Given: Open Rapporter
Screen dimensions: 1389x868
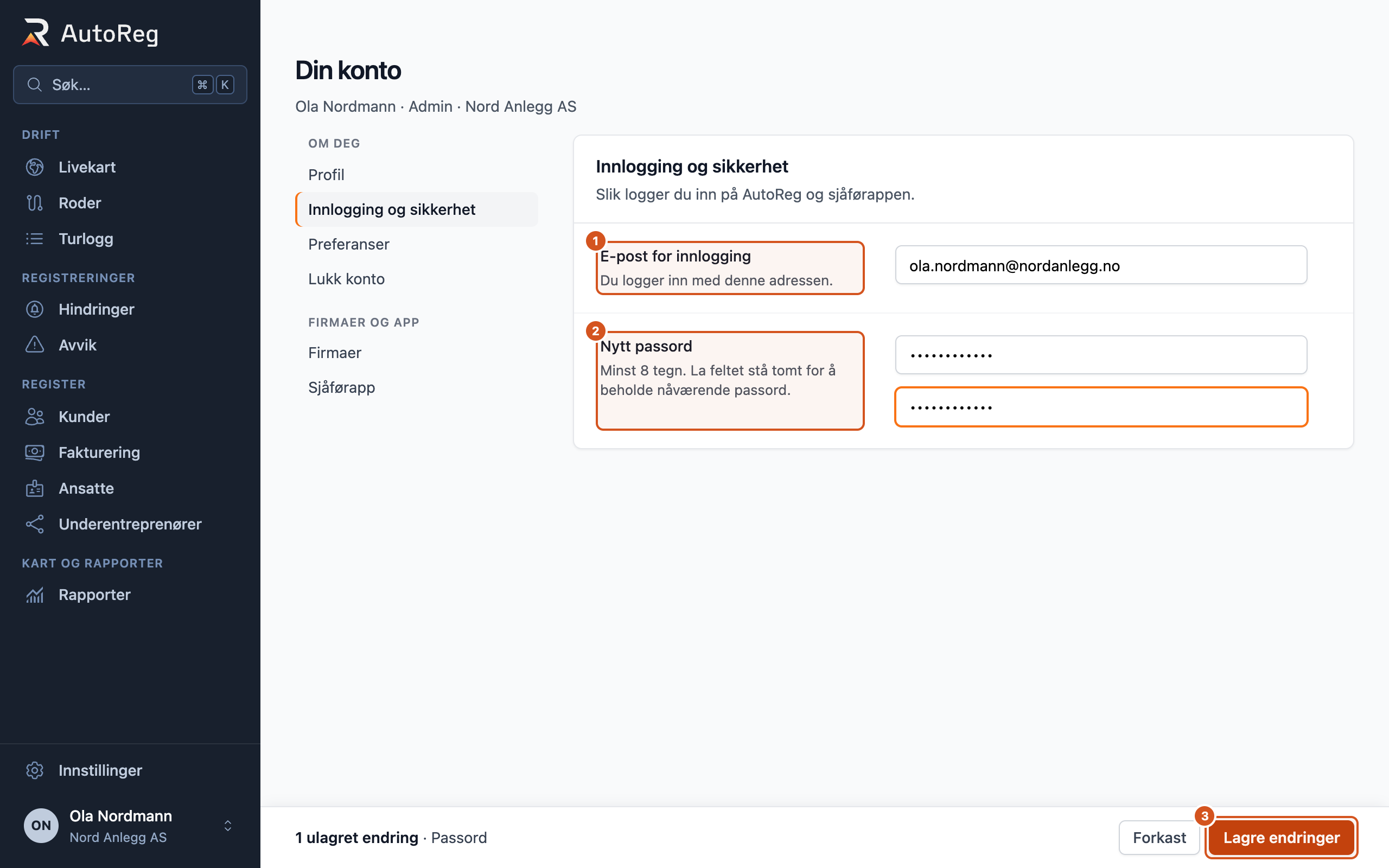Looking at the screenshot, I should 130,594.
